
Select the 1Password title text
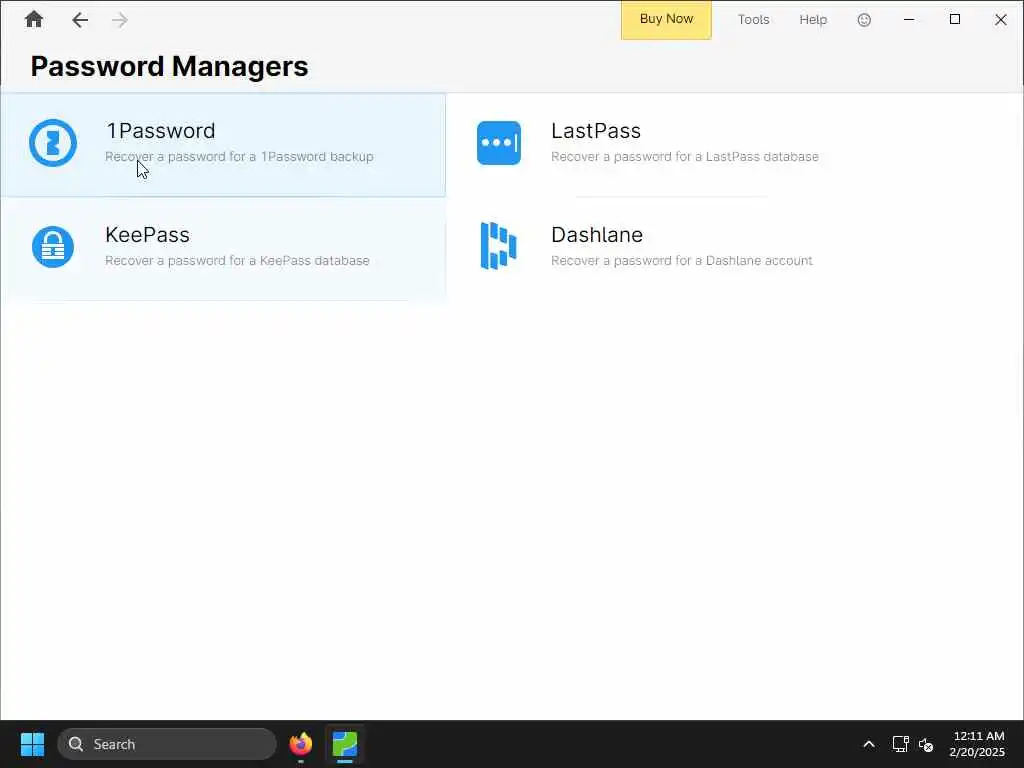click(x=161, y=131)
